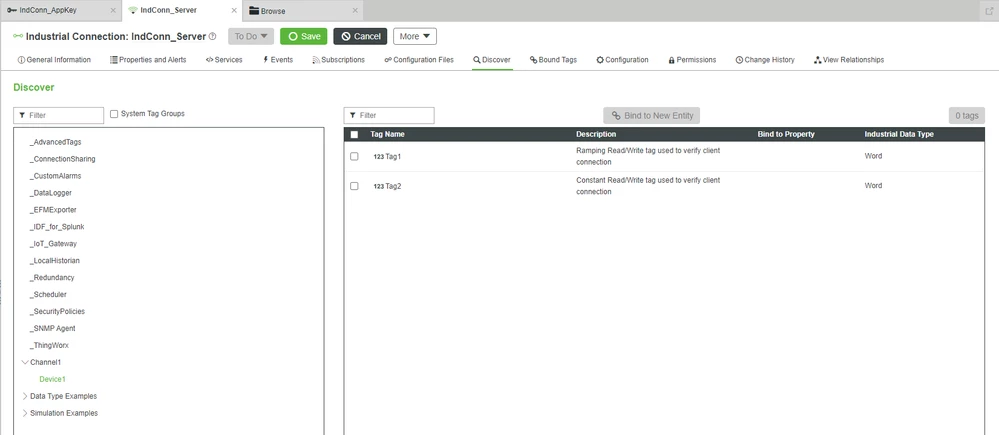Click the key icon on IndConn_AppKey tab
999x435 pixels.
coord(12,11)
